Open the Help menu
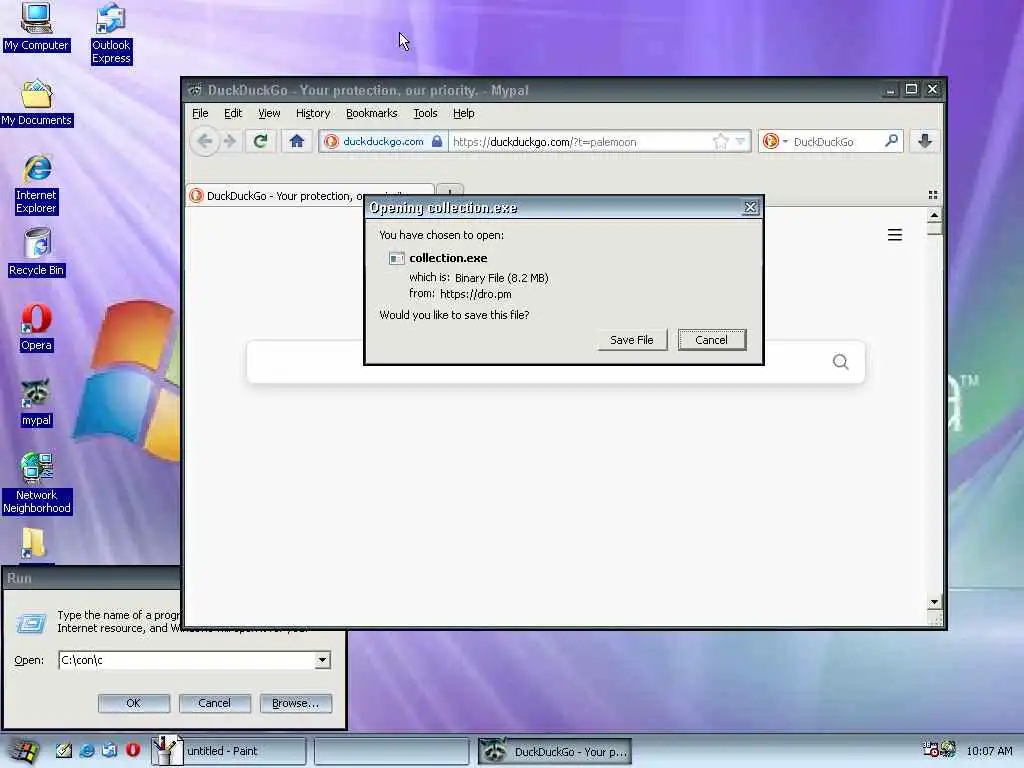 pos(464,113)
